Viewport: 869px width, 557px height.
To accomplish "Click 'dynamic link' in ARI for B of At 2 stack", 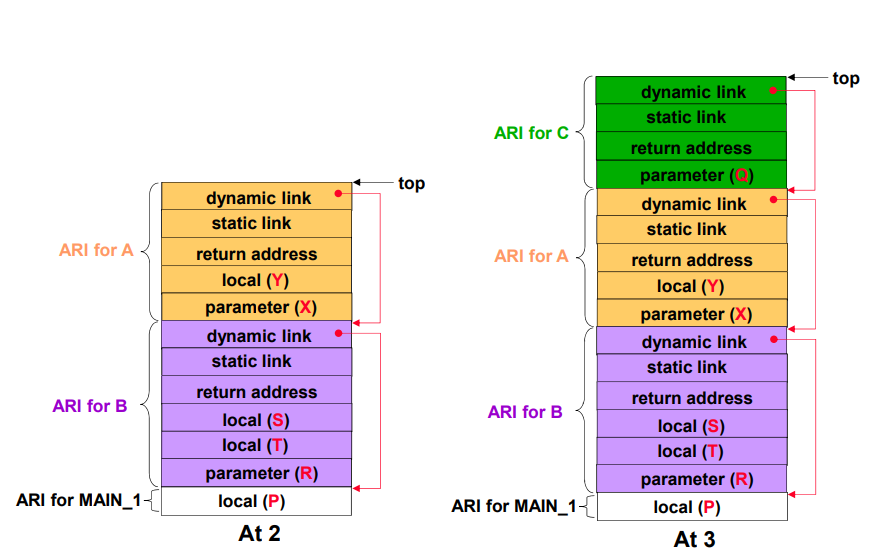I will (257, 334).
